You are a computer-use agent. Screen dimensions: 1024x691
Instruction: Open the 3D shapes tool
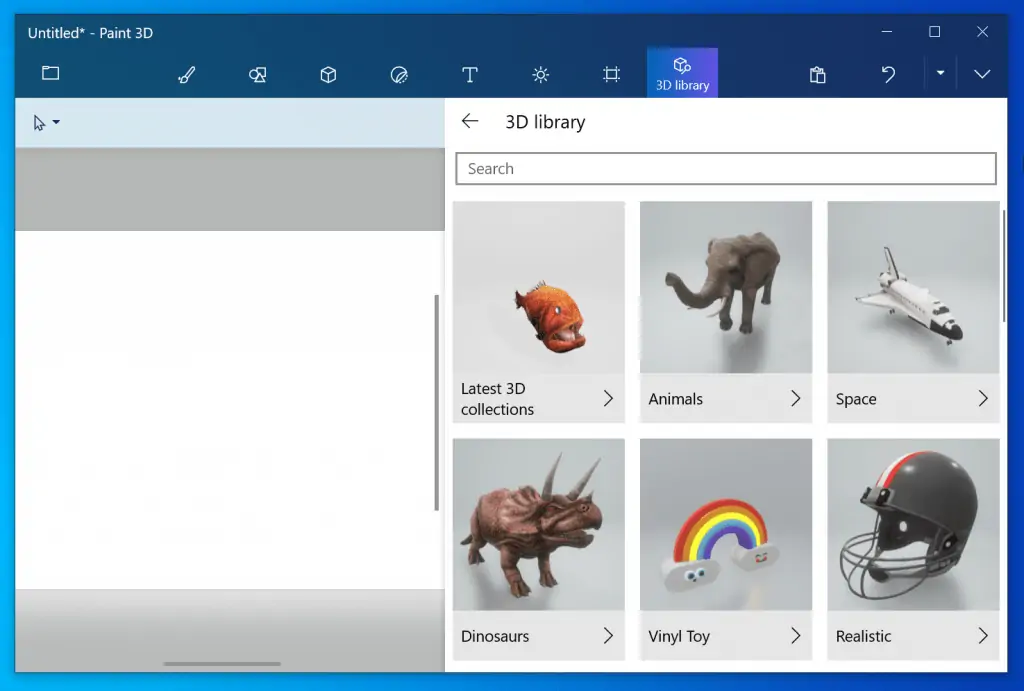click(328, 74)
